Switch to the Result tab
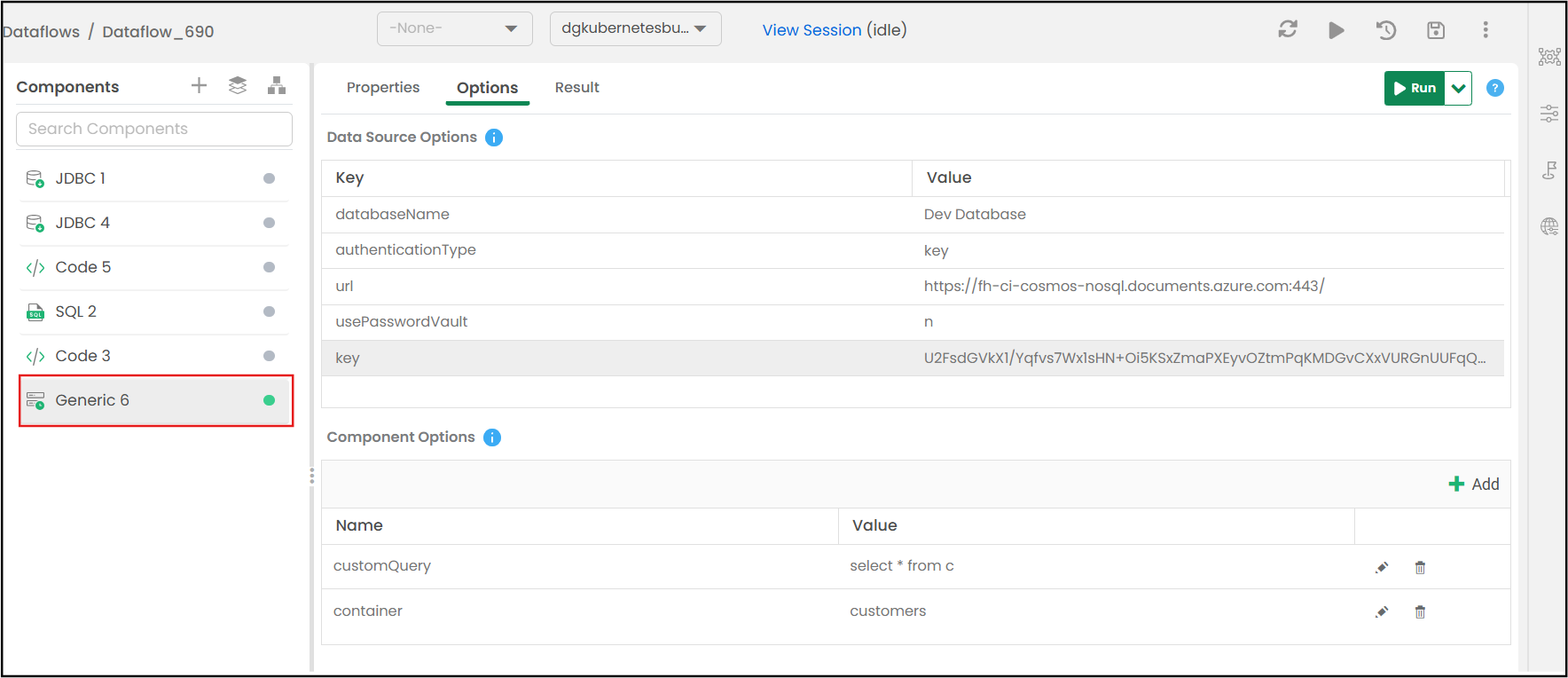 (x=577, y=87)
